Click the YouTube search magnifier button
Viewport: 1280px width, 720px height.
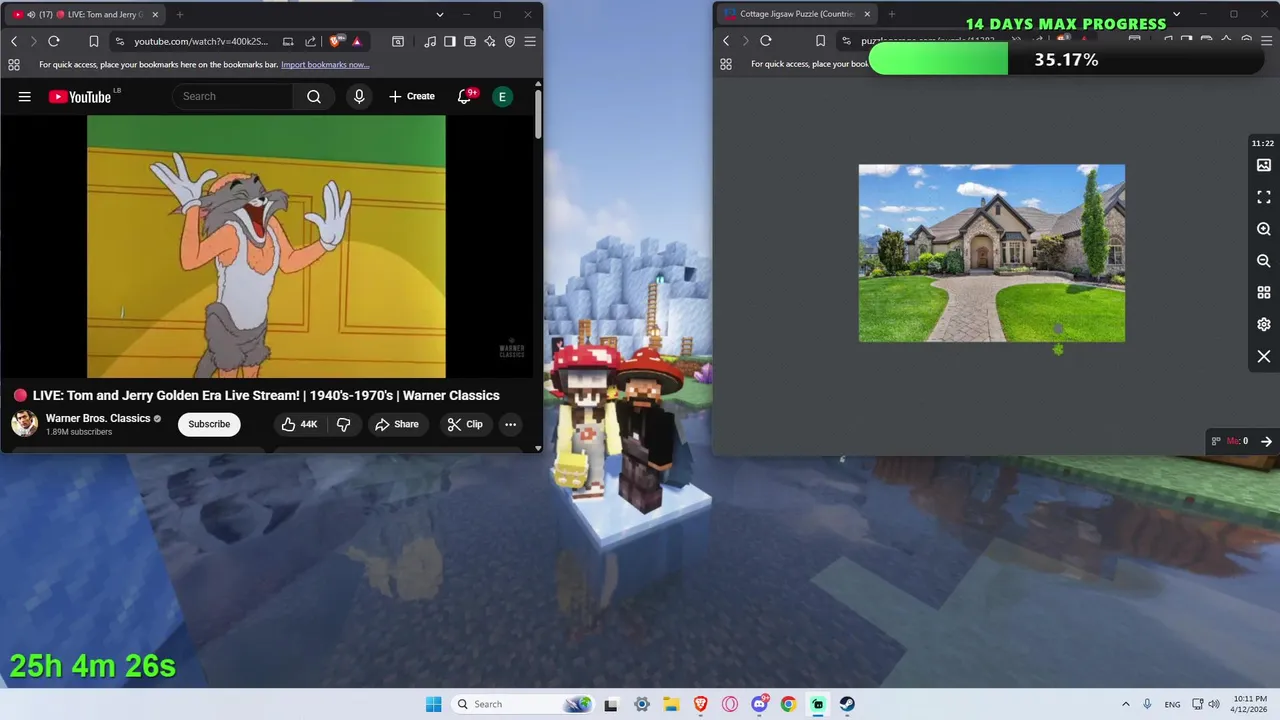pos(314,96)
